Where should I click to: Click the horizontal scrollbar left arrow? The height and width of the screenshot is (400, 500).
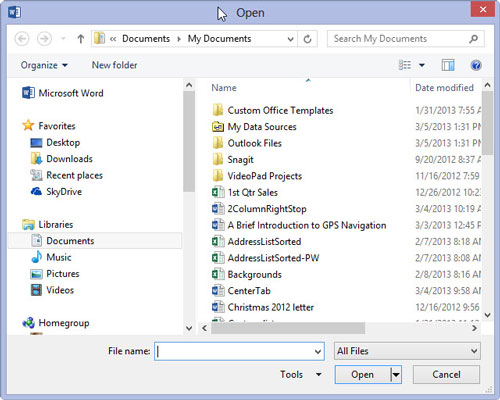tap(204, 328)
